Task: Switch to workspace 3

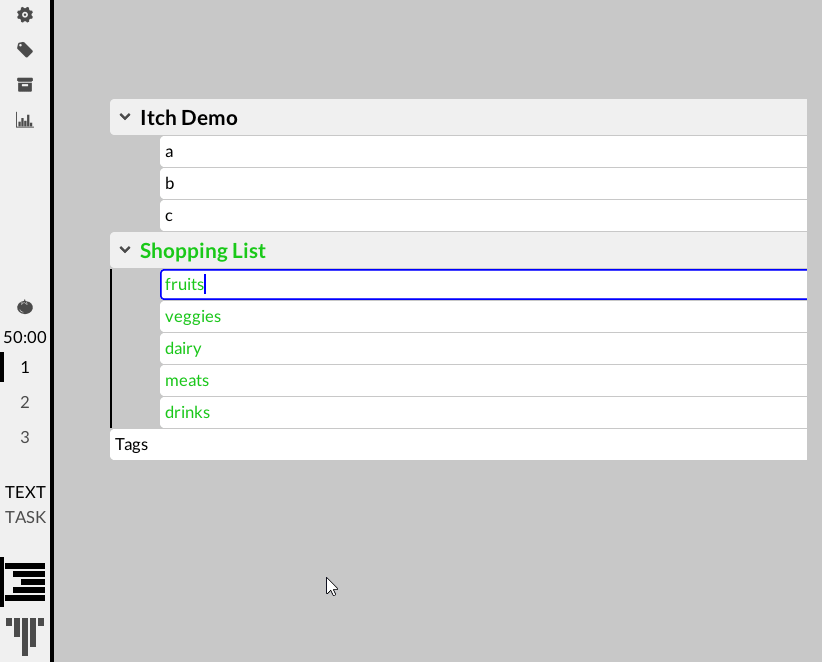Action: (25, 437)
